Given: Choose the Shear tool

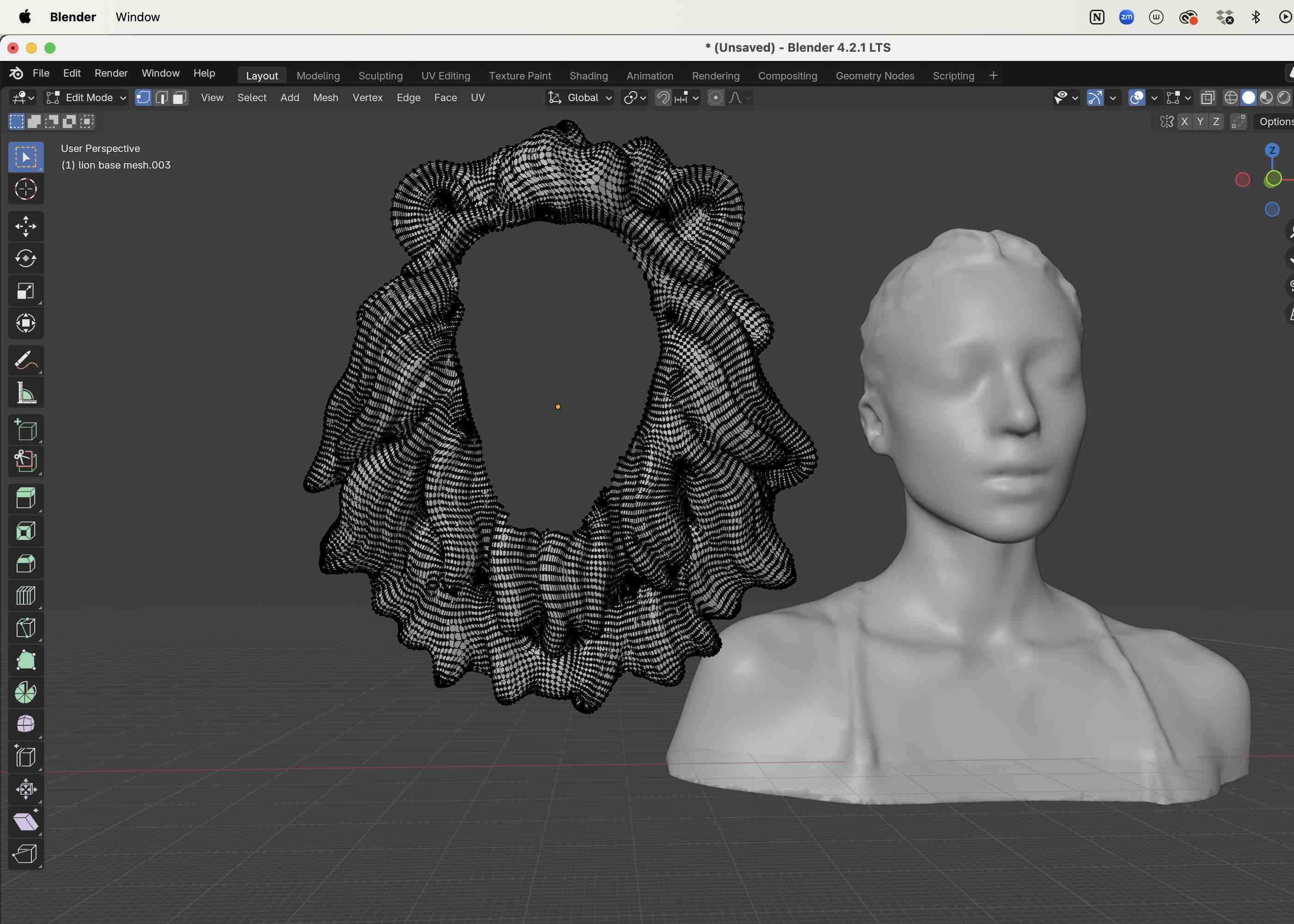Looking at the screenshot, I should pos(25,822).
